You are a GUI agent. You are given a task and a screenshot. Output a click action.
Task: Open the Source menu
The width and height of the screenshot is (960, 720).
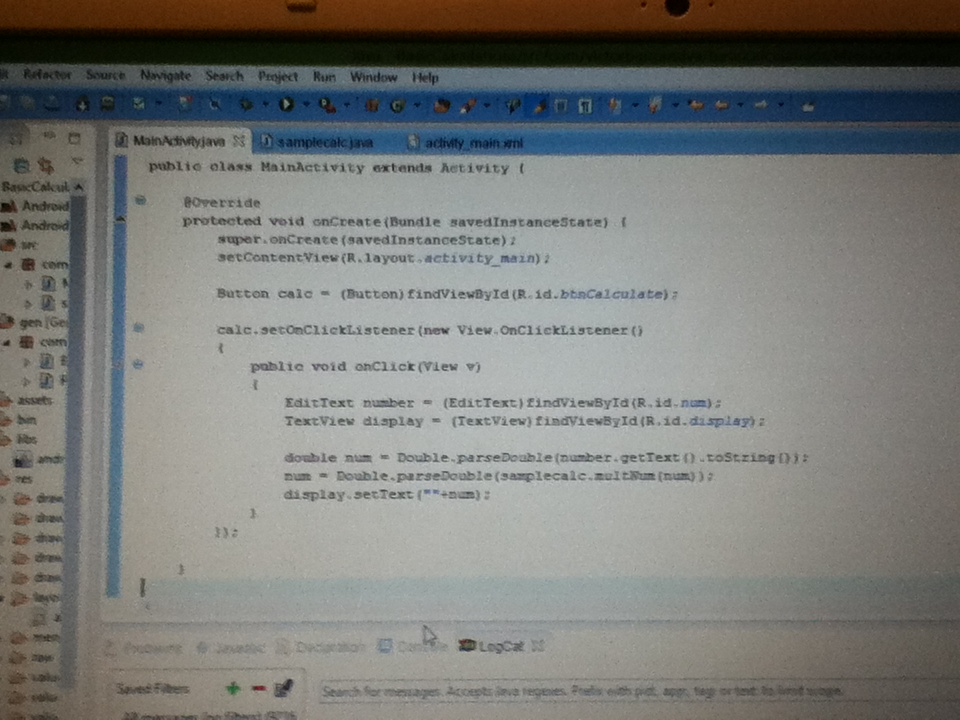point(105,75)
